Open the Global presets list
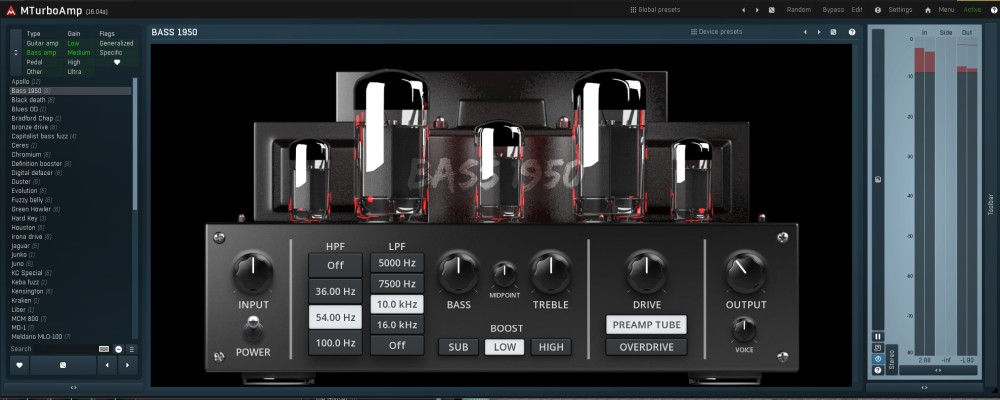This screenshot has height=400, width=1000. point(655,9)
